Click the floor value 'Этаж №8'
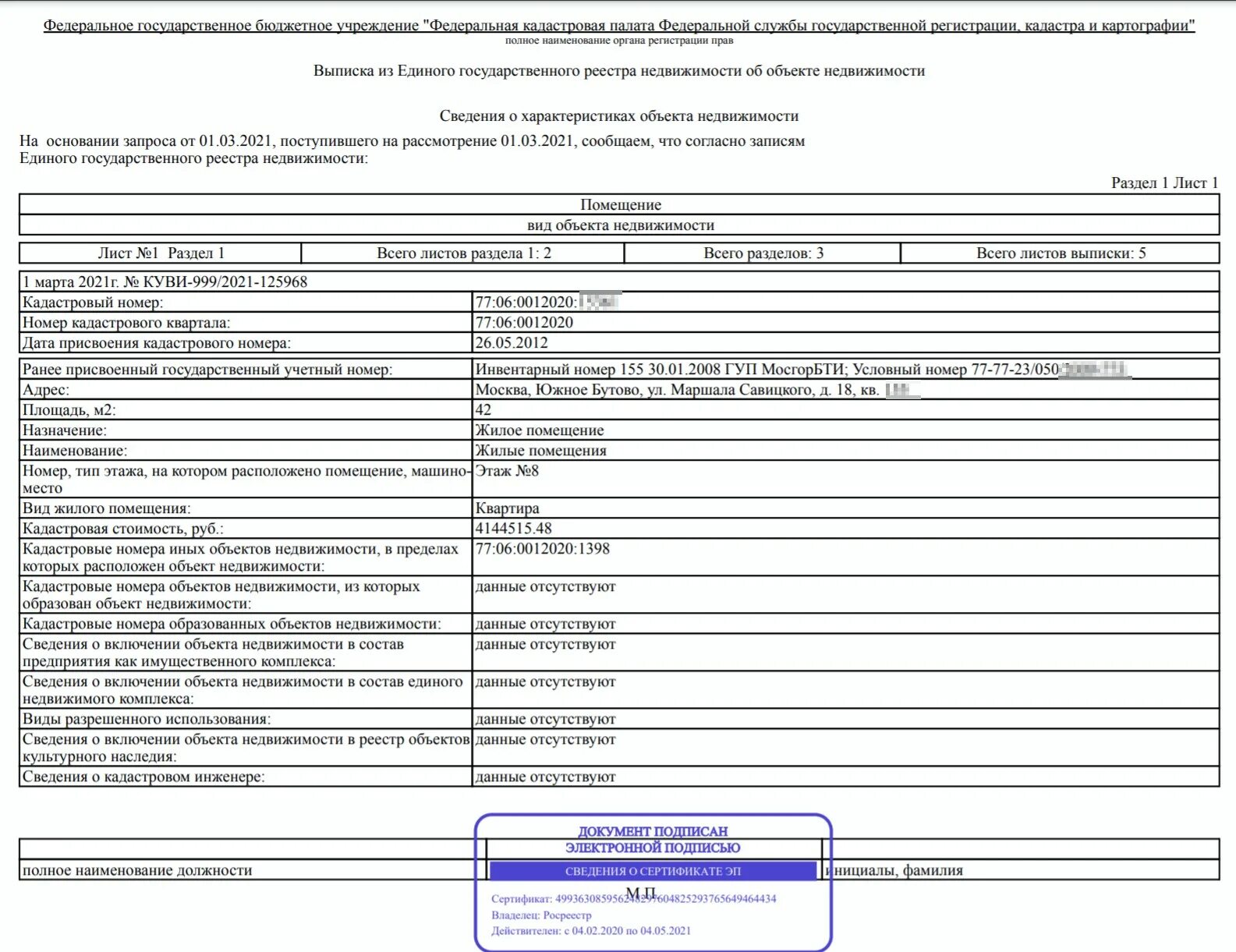Image resolution: width=1236 pixels, height=952 pixels. 507,471
